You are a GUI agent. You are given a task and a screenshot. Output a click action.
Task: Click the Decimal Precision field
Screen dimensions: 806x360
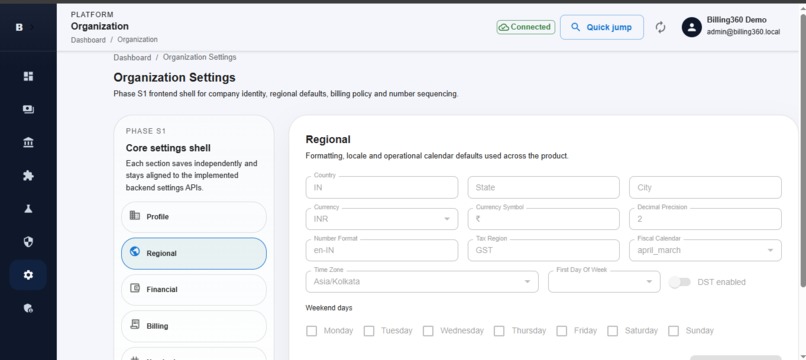coord(705,219)
